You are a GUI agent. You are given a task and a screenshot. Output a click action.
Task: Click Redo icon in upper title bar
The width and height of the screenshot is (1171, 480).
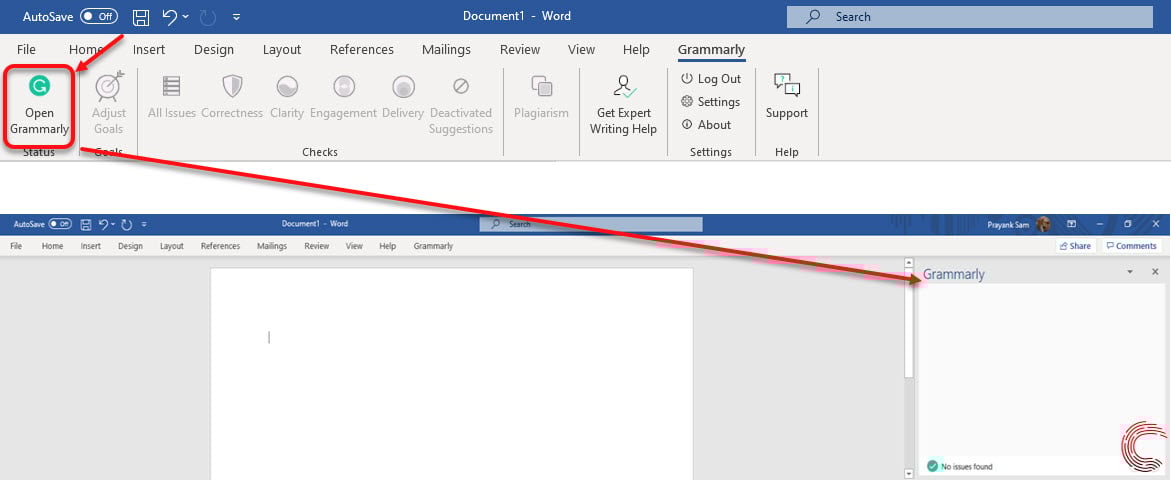[x=208, y=16]
